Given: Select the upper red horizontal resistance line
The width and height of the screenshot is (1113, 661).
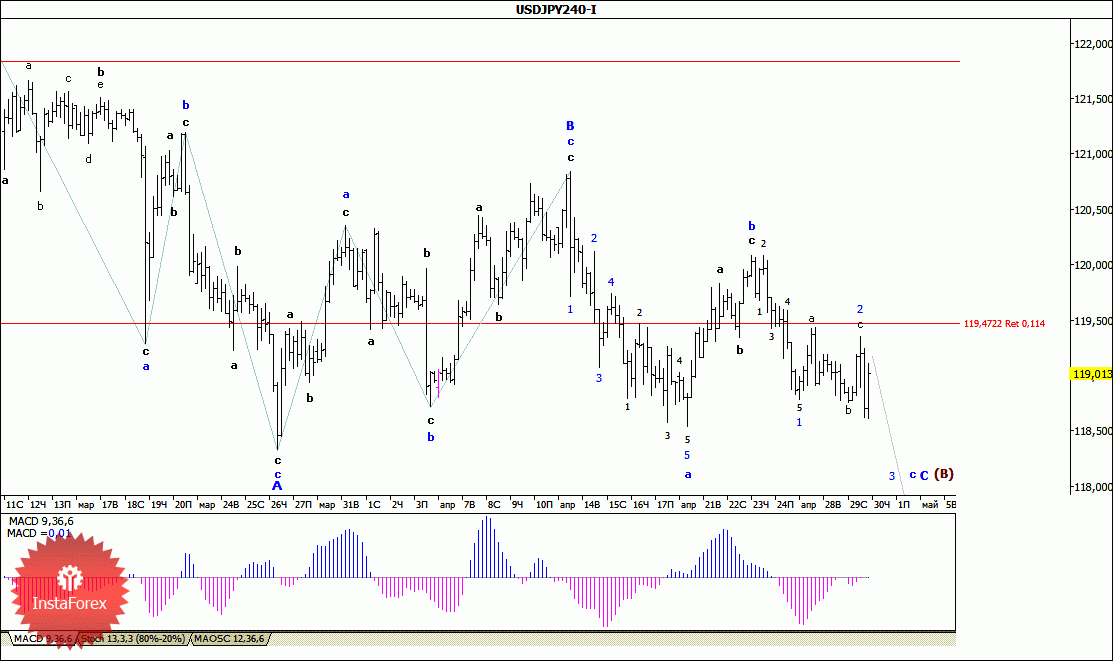Looking at the screenshot, I should pos(480,62).
